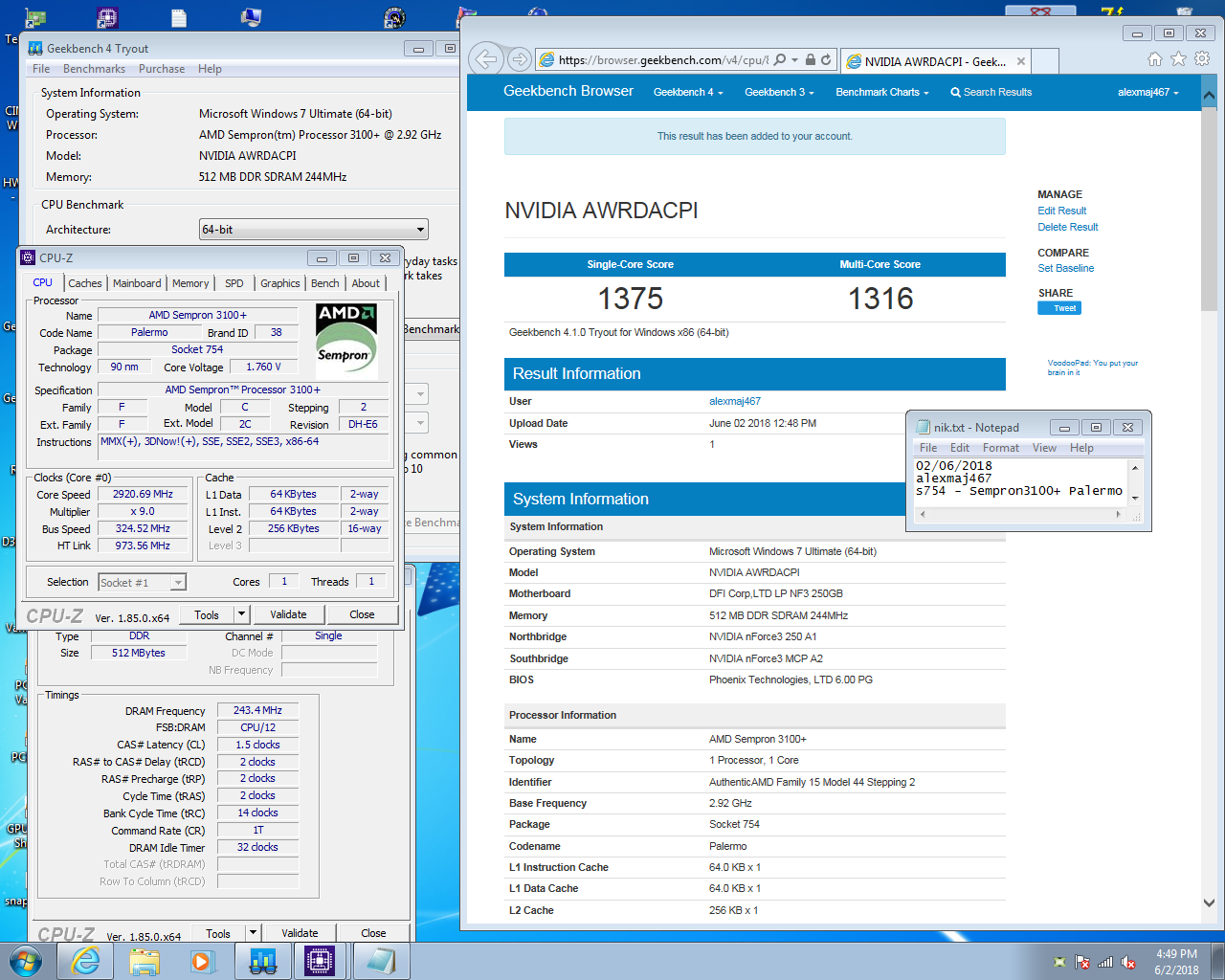Click the Geekbench Browser brand link

[x=568, y=91]
